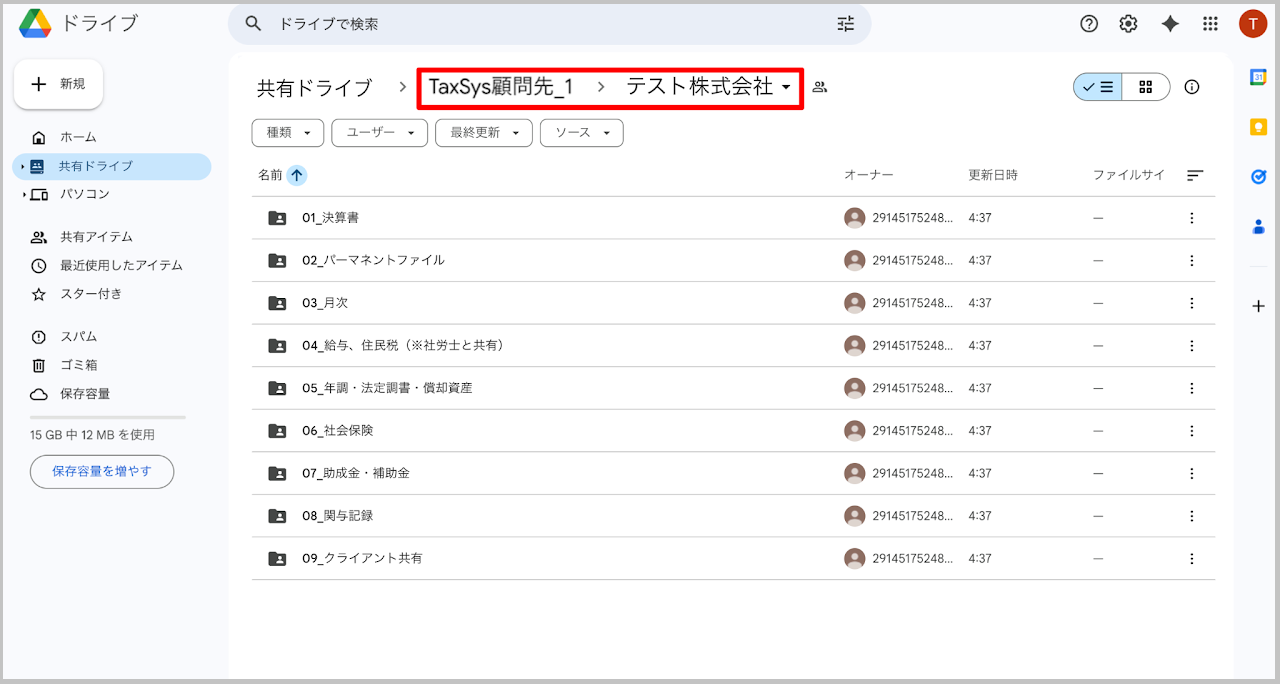Click the storage usage progress bar
1280x684 pixels.
point(108,417)
